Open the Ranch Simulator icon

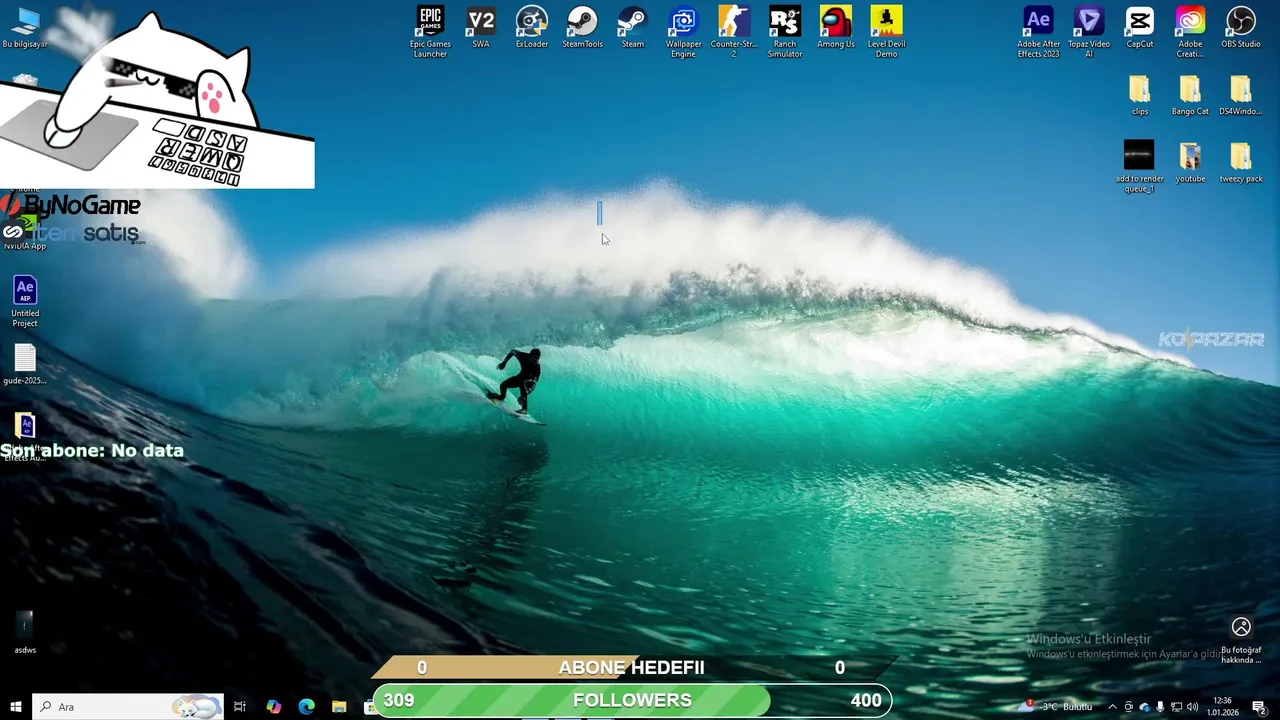[785, 32]
